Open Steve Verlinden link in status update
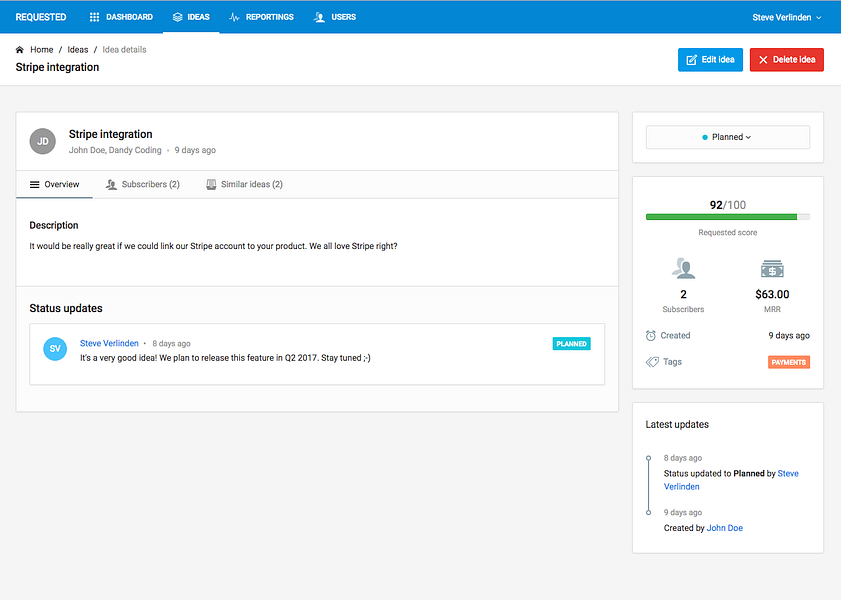This screenshot has height=600, width=841. pos(109,343)
